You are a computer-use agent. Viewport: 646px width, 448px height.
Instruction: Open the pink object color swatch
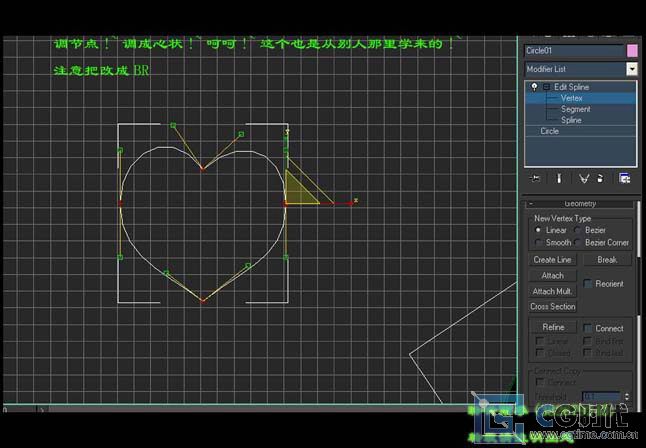(x=632, y=50)
